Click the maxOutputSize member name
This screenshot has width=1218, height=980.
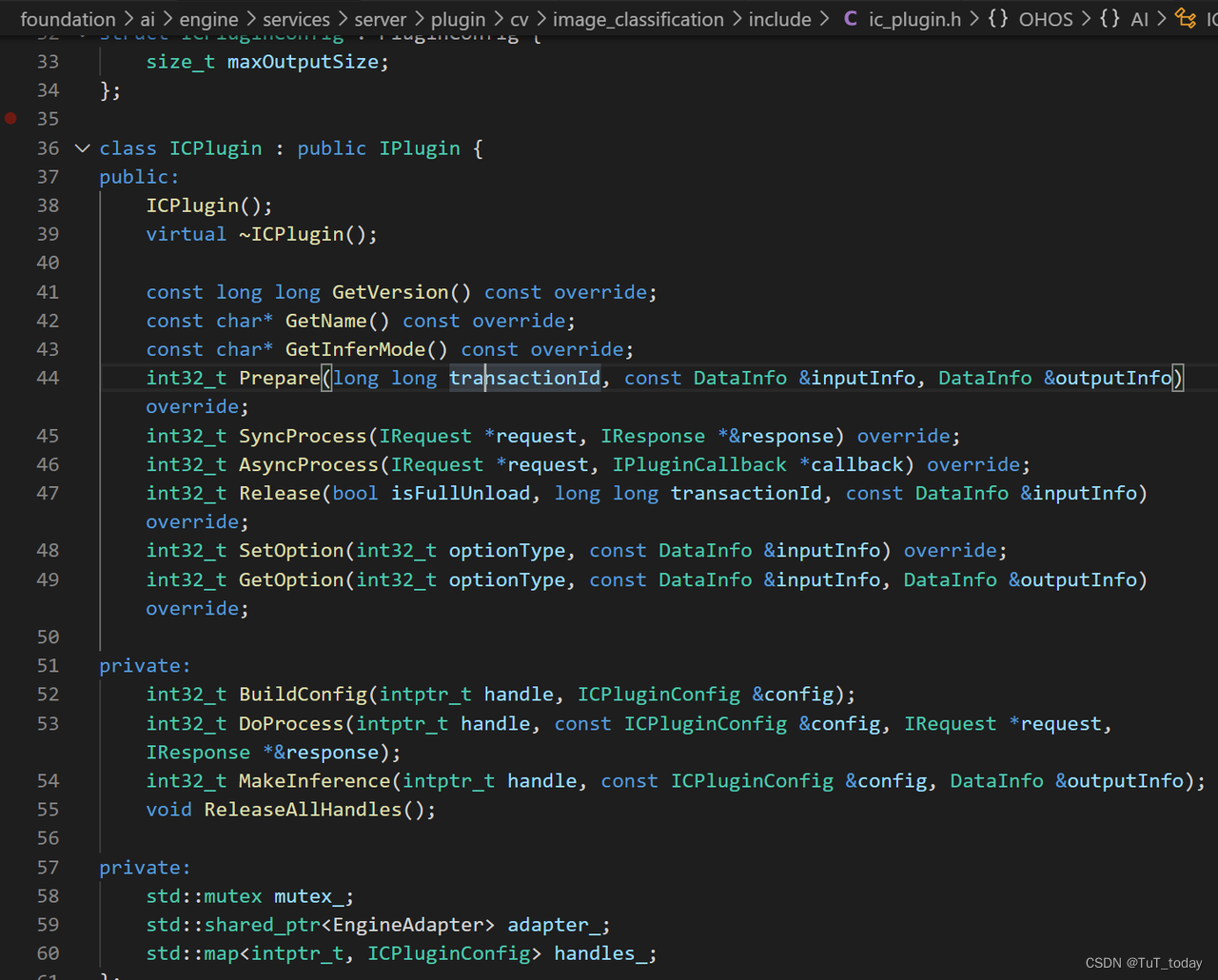[302, 62]
